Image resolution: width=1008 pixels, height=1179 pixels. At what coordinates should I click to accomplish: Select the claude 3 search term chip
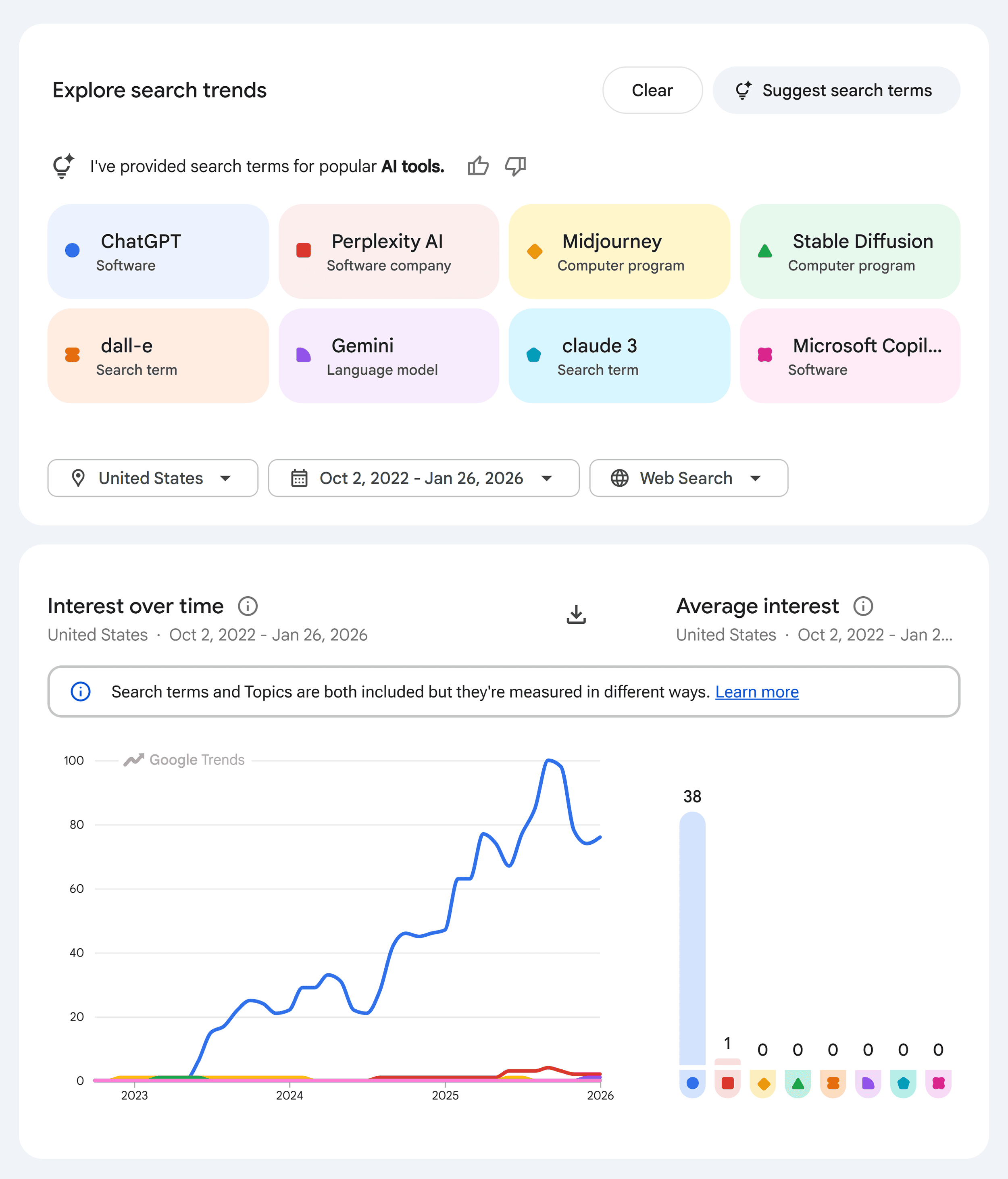pos(619,356)
